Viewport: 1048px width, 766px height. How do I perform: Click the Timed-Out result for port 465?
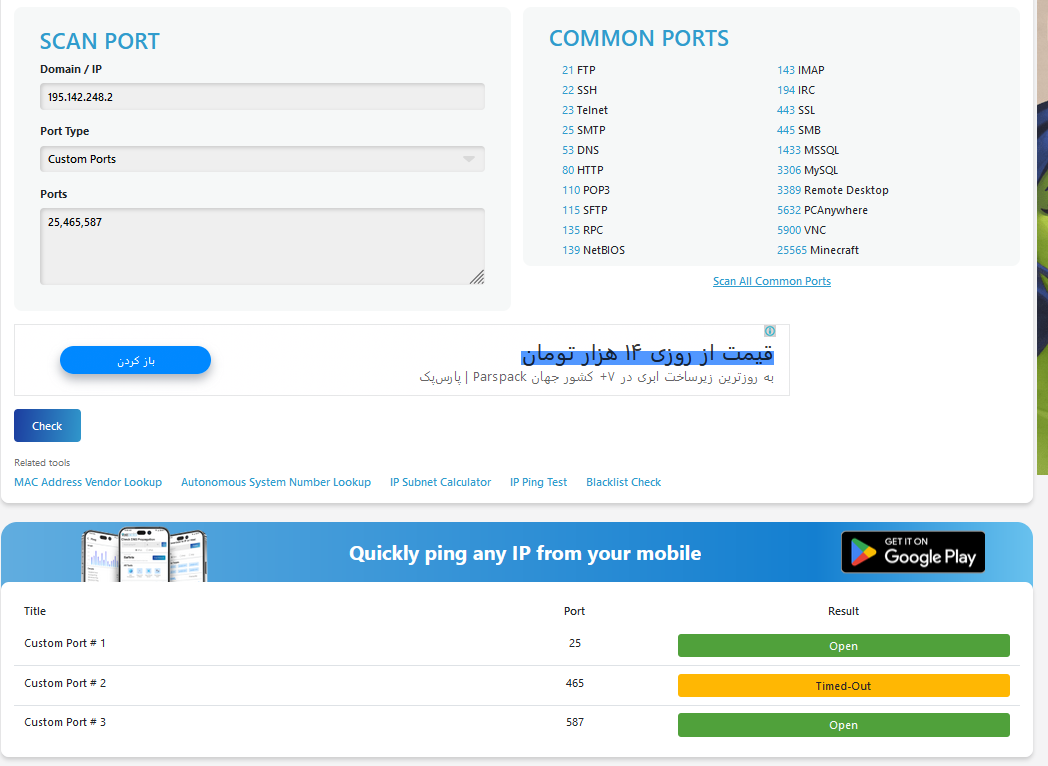click(843, 686)
